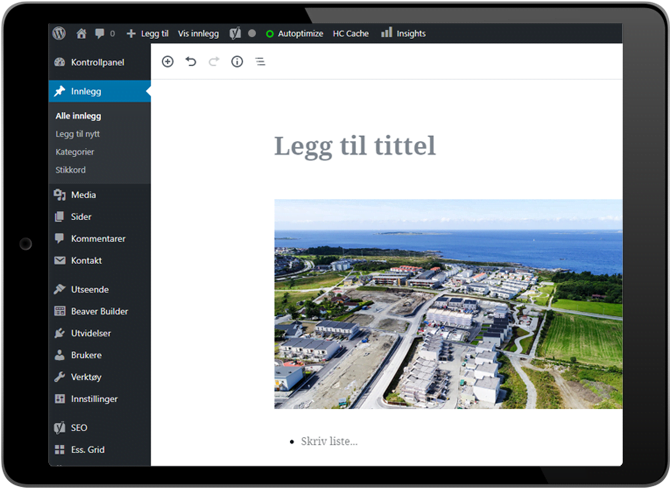Image resolution: width=670 pixels, height=489 pixels.
Task: Undo the last editor change
Action: tap(190, 62)
